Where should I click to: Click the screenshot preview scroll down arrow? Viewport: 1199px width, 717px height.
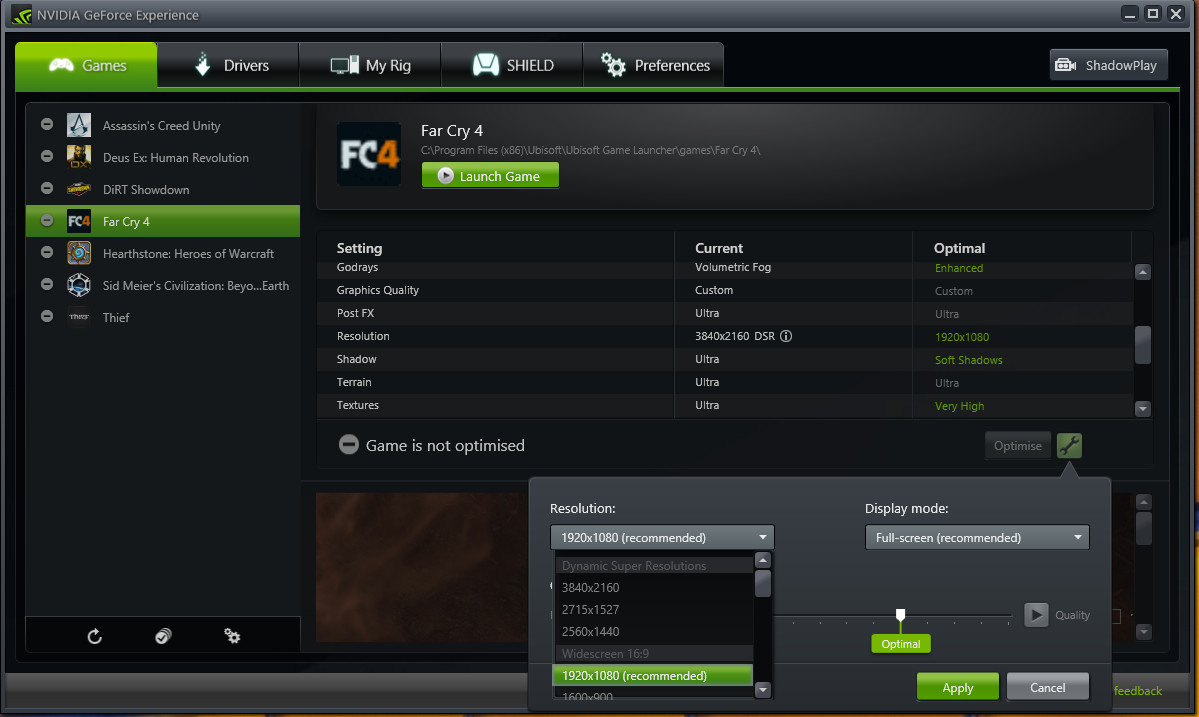click(x=1144, y=631)
